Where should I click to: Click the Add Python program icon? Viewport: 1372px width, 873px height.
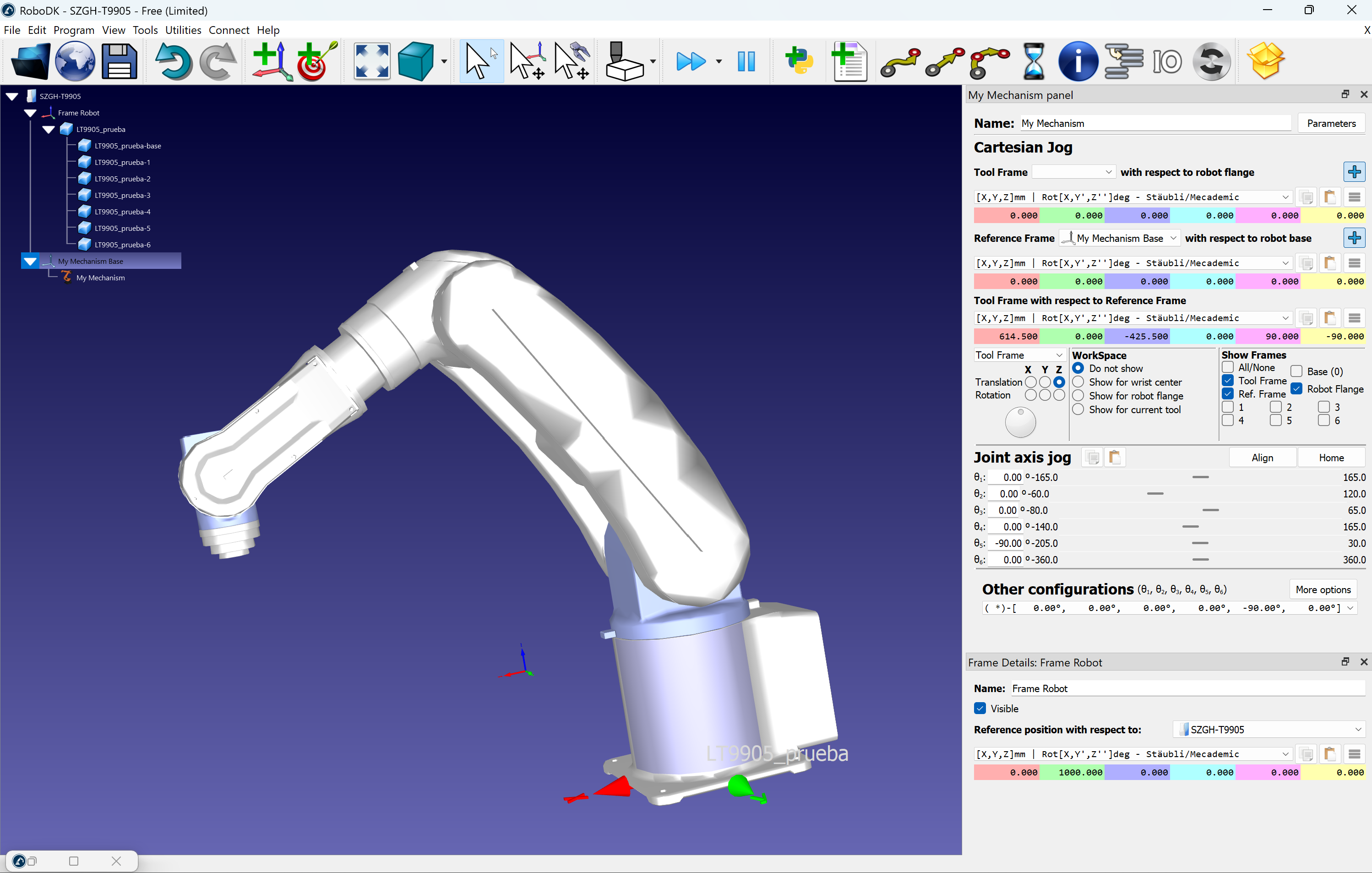tap(799, 61)
